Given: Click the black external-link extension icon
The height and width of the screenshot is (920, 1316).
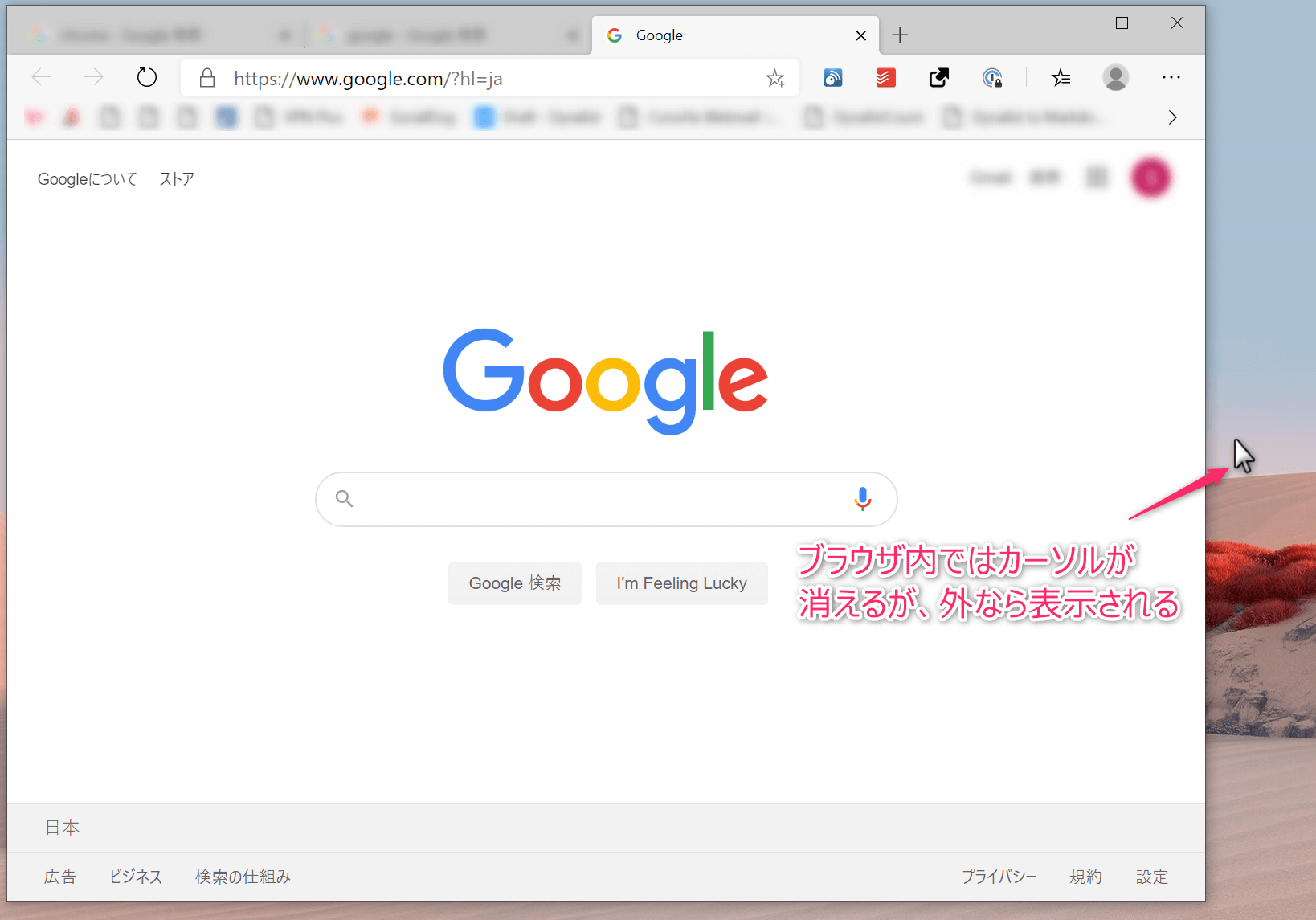Looking at the screenshot, I should [x=938, y=77].
